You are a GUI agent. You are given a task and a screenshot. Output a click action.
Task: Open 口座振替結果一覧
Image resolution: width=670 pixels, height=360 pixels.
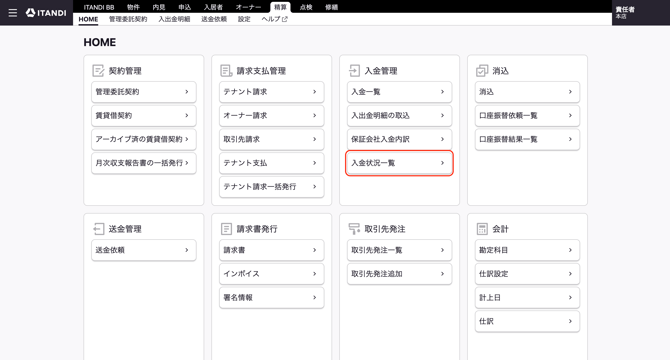[527, 139]
